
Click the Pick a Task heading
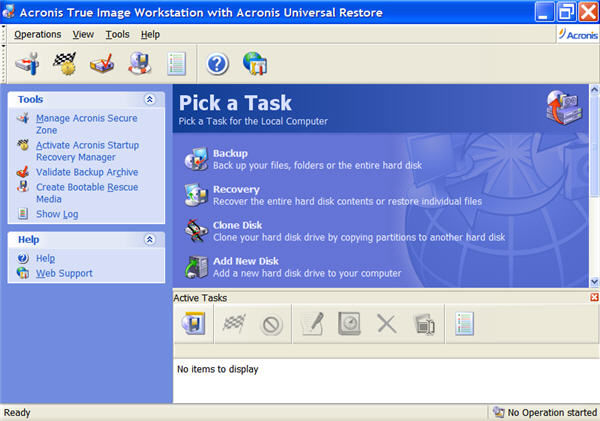click(x=235, y=103)
